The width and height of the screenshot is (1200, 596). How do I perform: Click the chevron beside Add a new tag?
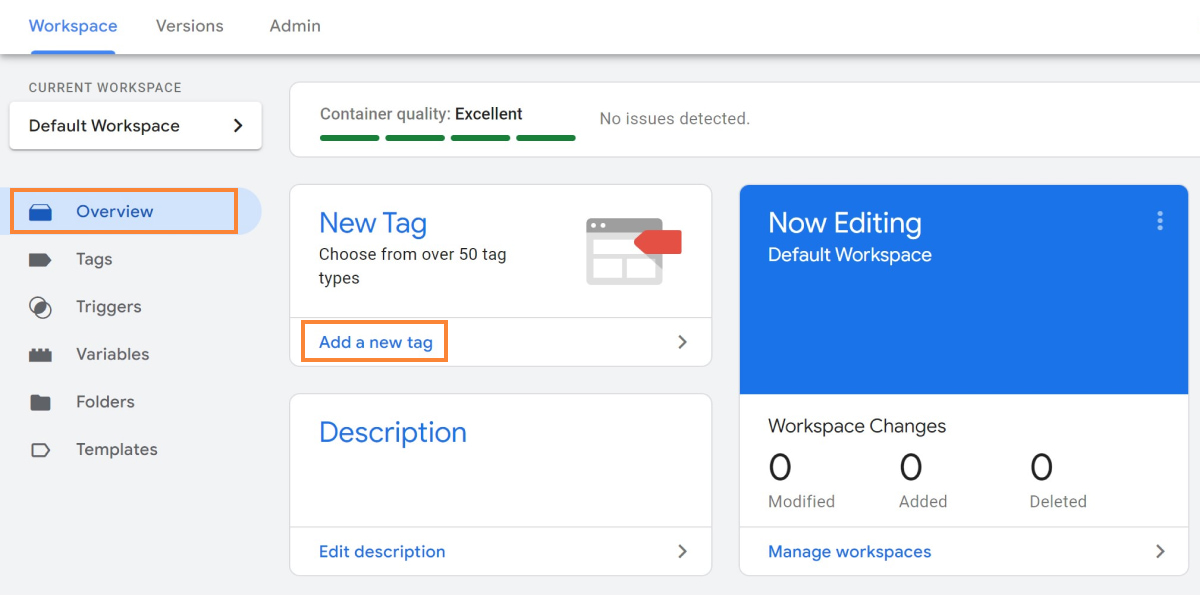(682, 342)
